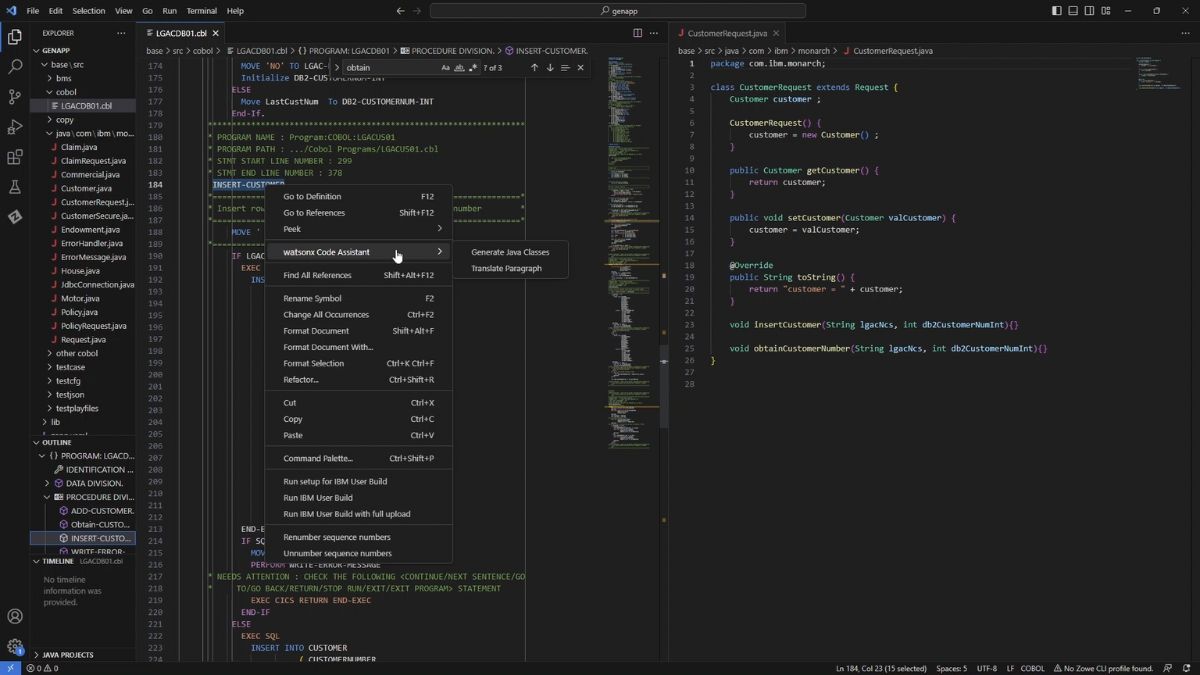The width and height of the screenshot is (1200, 675).
Task: Collapse PROCEDURE DIVISION in the Outline
Action: click(46, 496)
